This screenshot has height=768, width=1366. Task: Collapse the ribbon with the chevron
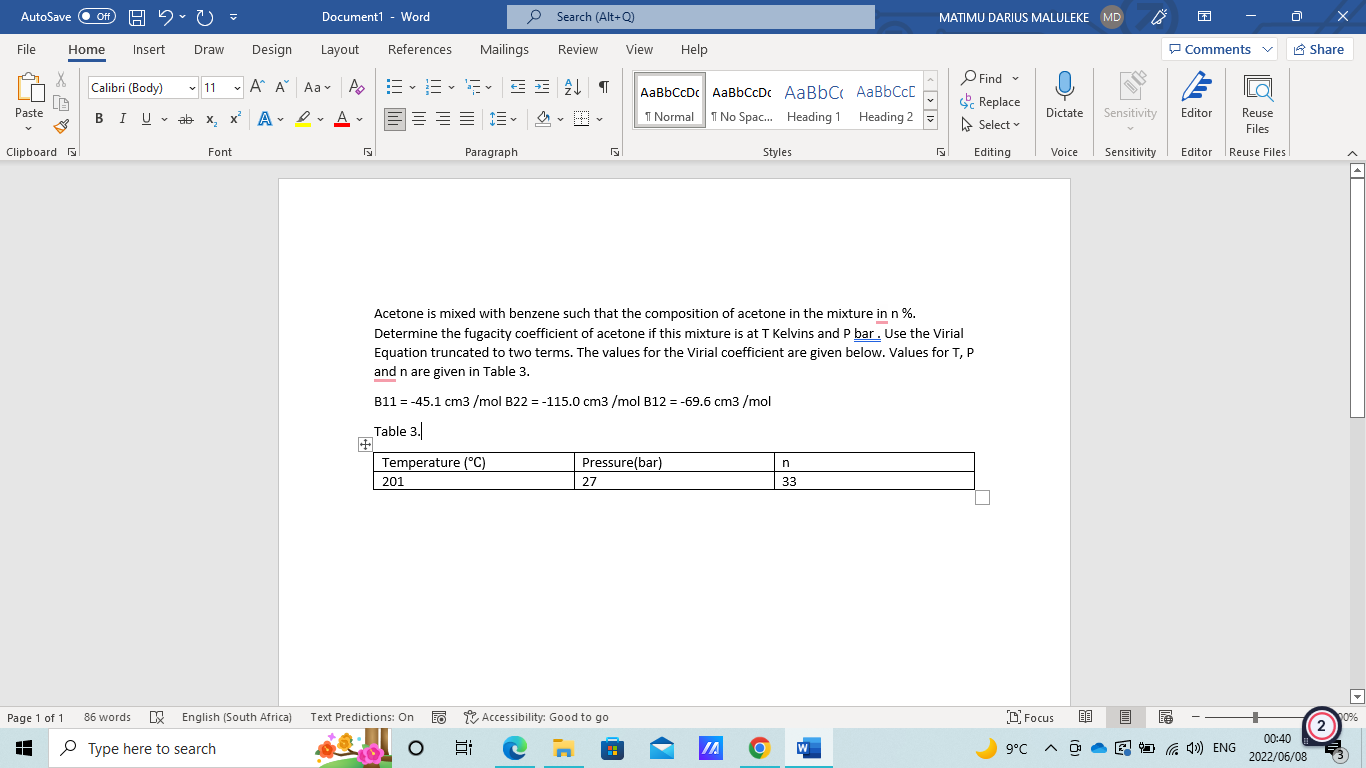coord(1352,152)
